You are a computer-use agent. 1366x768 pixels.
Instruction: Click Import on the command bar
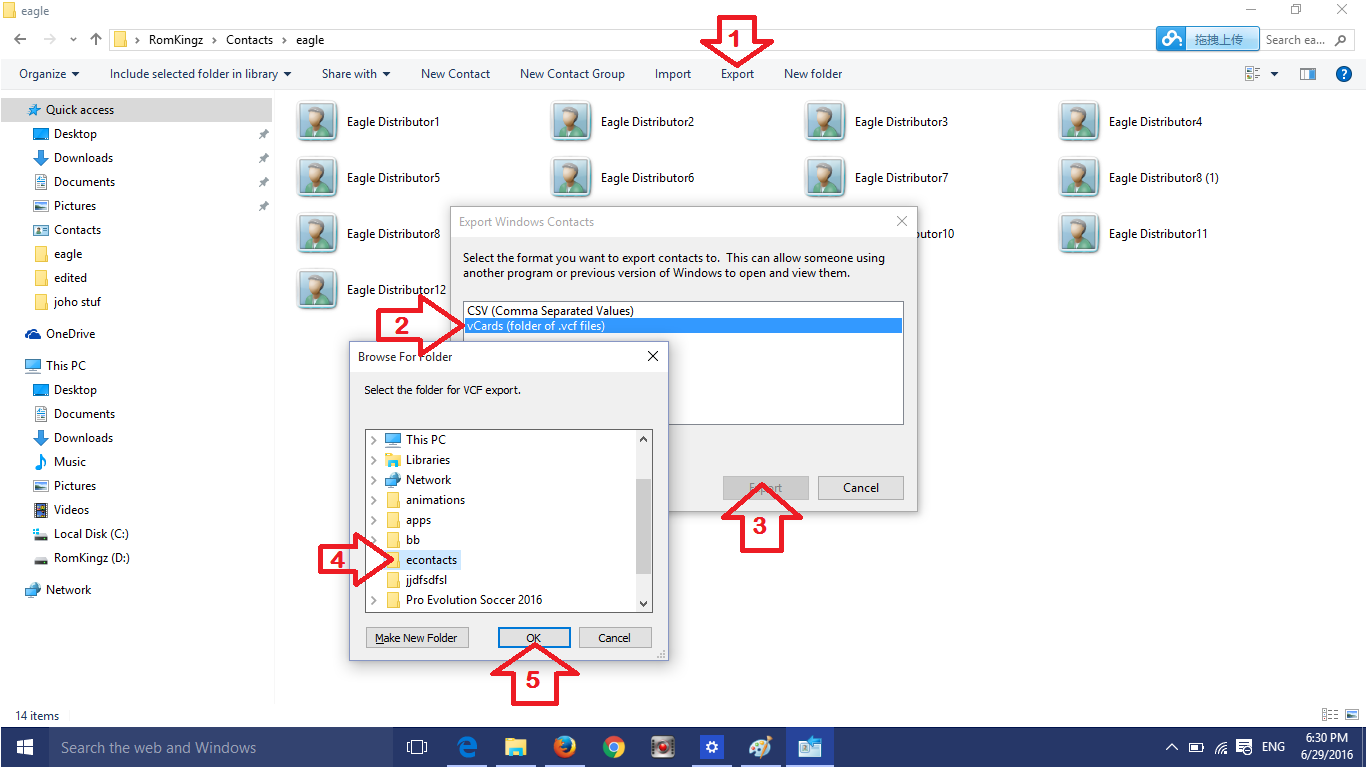pos(672,73)
